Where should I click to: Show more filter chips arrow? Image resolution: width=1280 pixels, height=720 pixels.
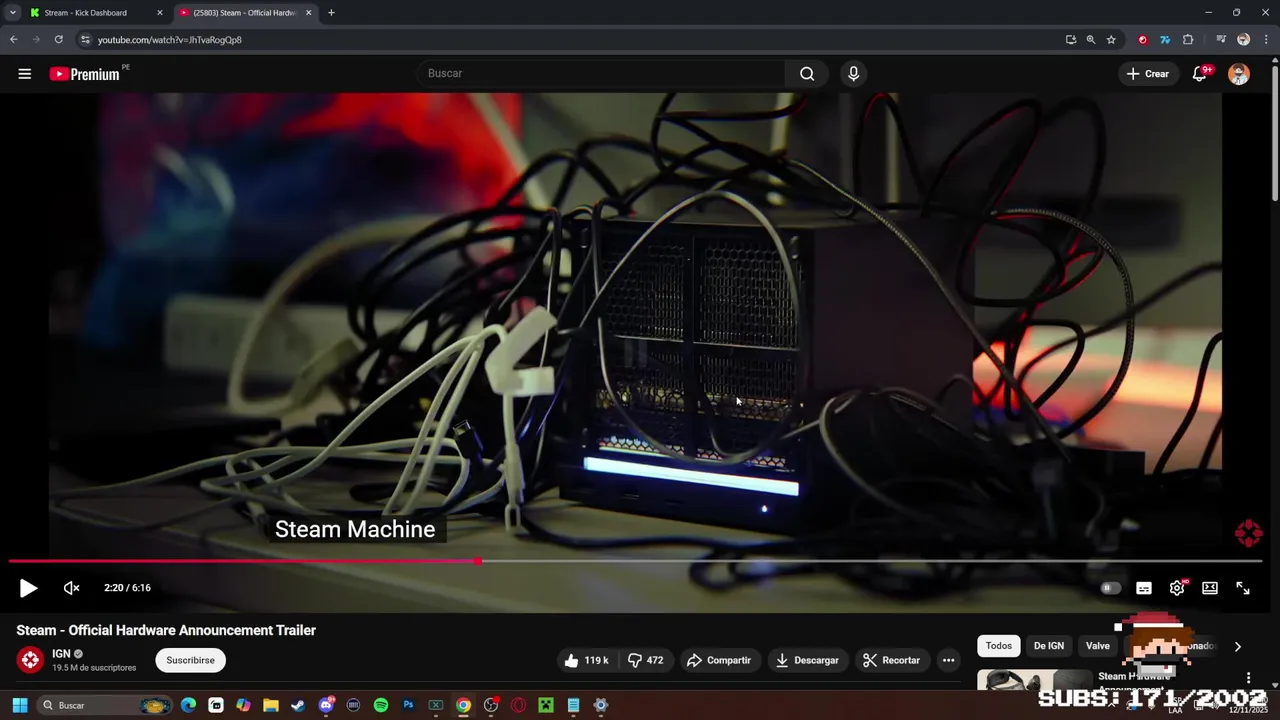click(x=1237, y=646)
